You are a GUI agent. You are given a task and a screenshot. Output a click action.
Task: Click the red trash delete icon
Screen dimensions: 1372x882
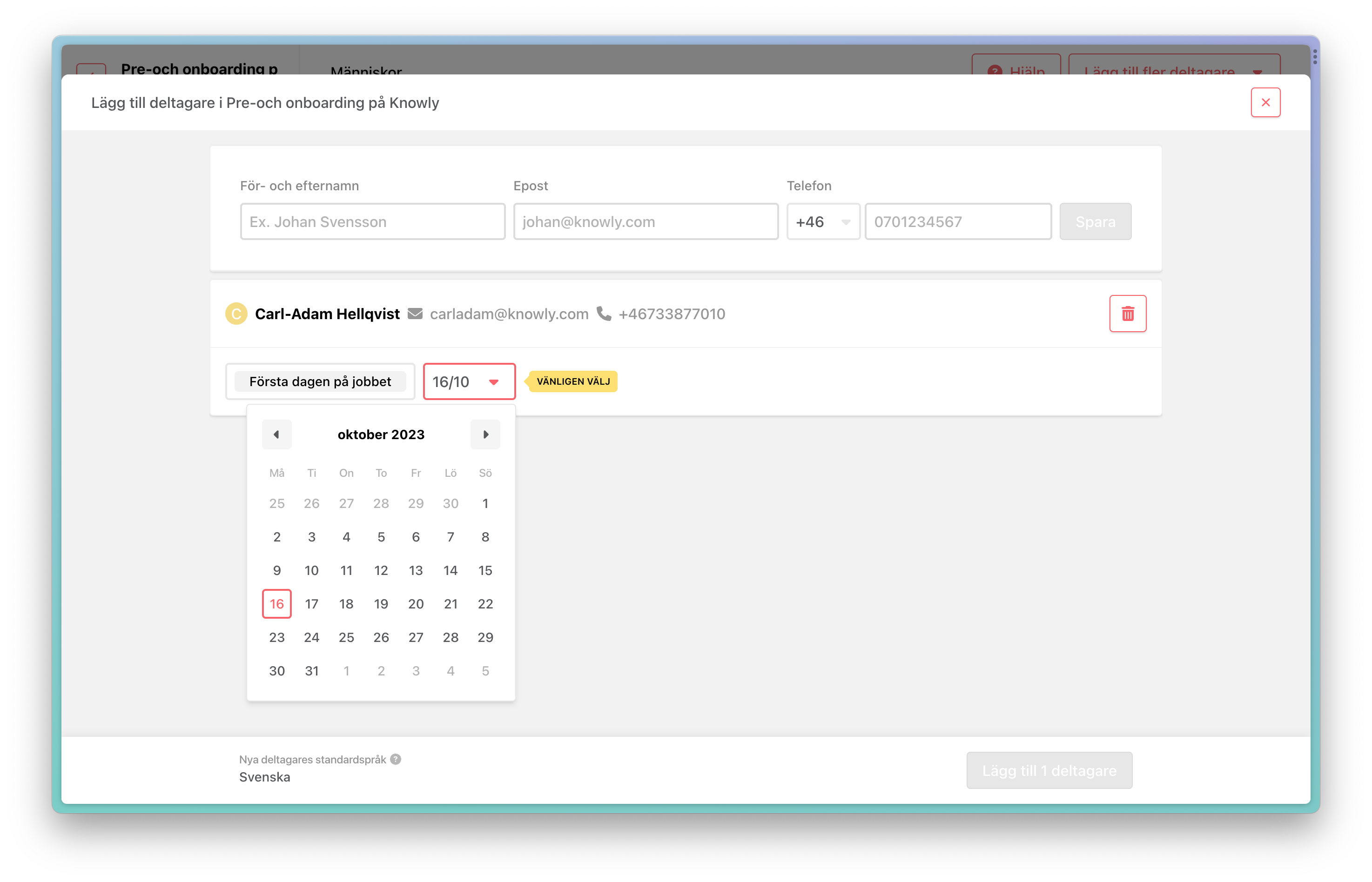(1127, 314)
